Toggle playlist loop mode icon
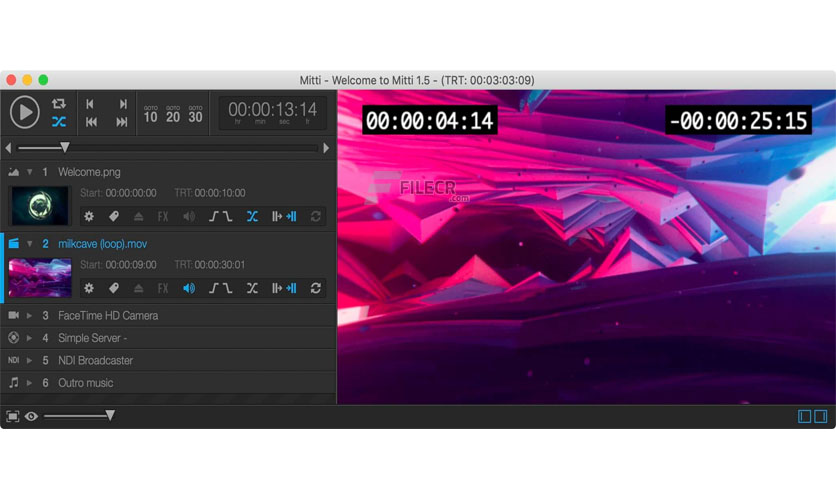836x484 pixels. 59,103
